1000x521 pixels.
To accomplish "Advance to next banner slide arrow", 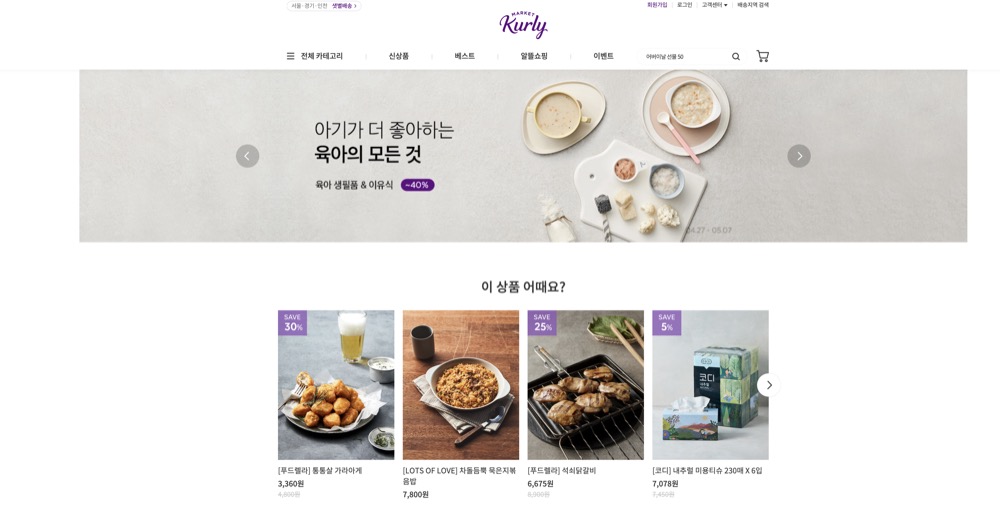I will pos(798,156).
